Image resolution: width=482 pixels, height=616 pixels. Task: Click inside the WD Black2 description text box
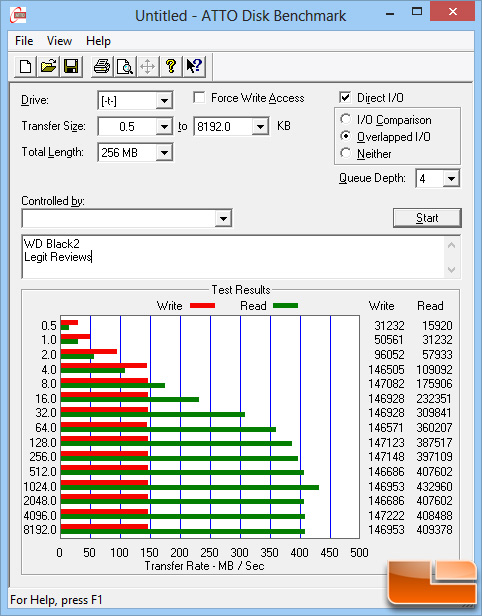click(x=234, y=257)
